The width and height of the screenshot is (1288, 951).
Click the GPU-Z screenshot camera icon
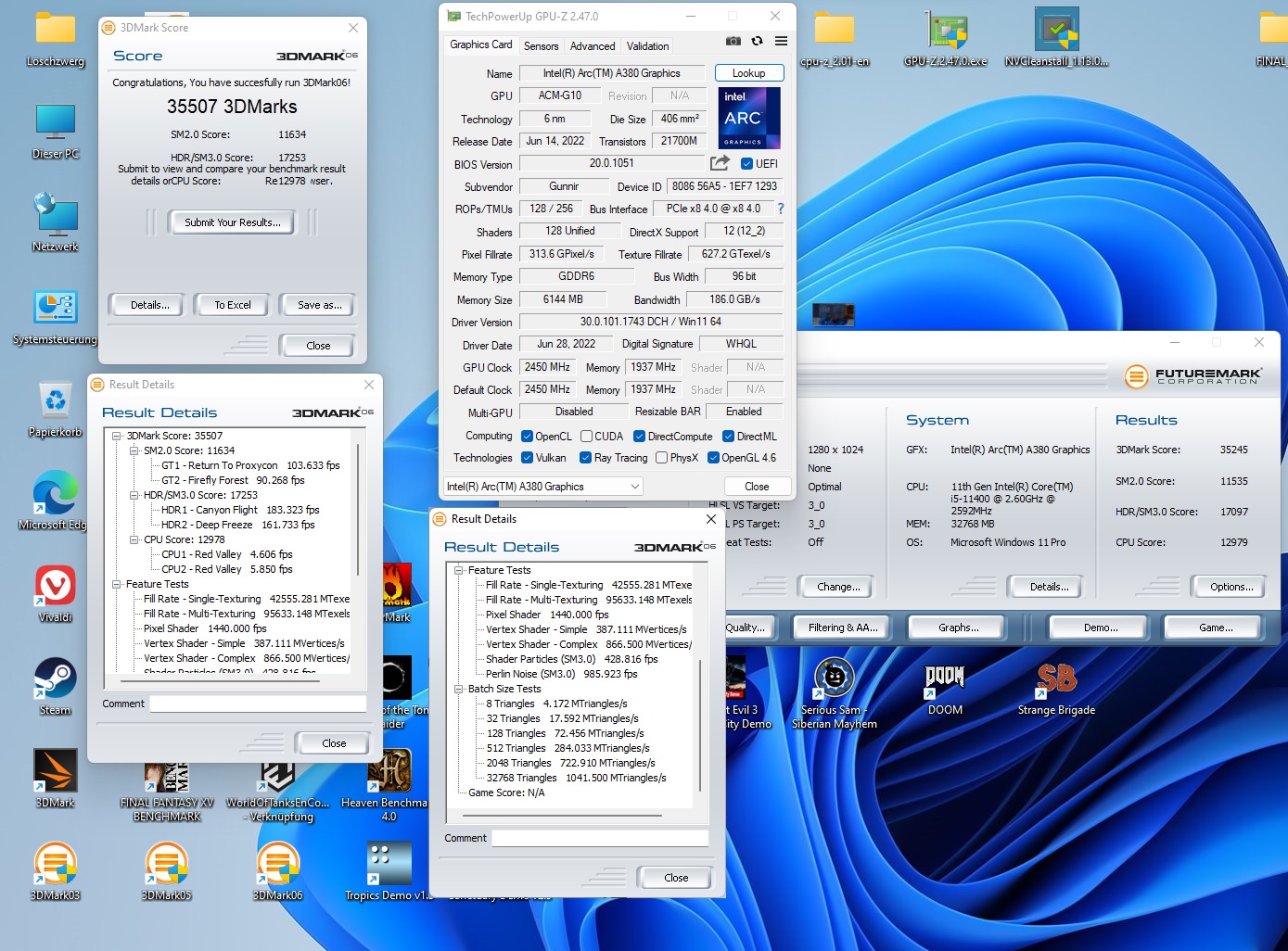(733, 41)
